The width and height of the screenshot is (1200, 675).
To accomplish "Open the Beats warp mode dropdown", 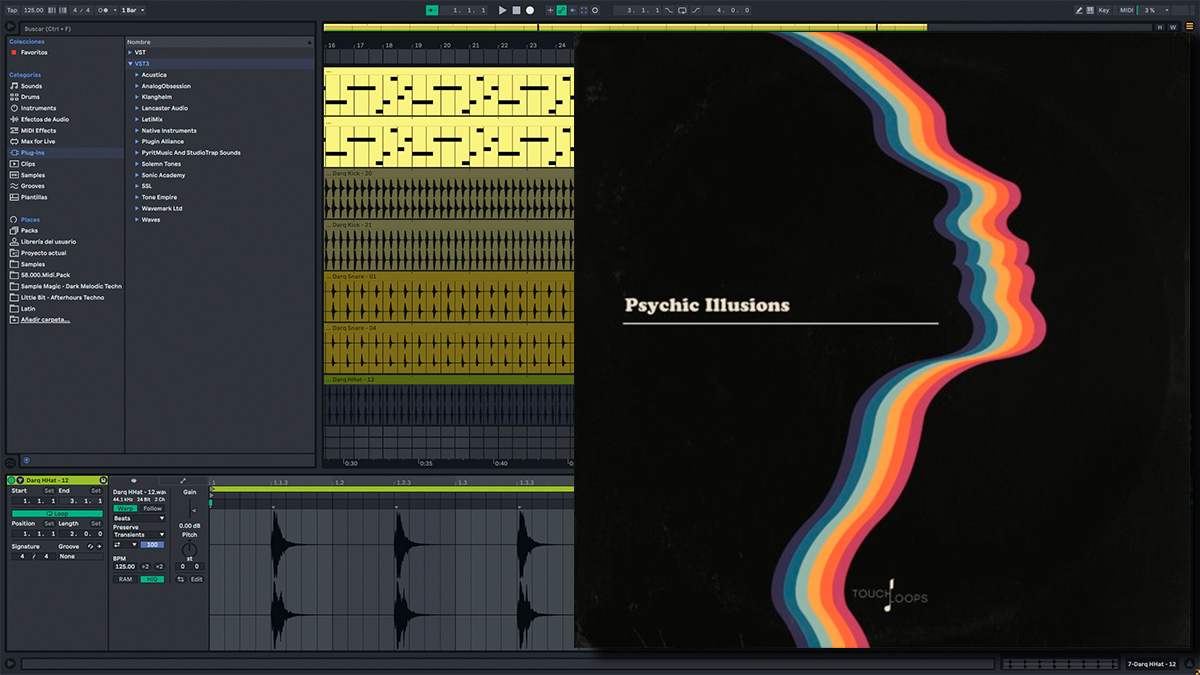I will coord(139,518).
